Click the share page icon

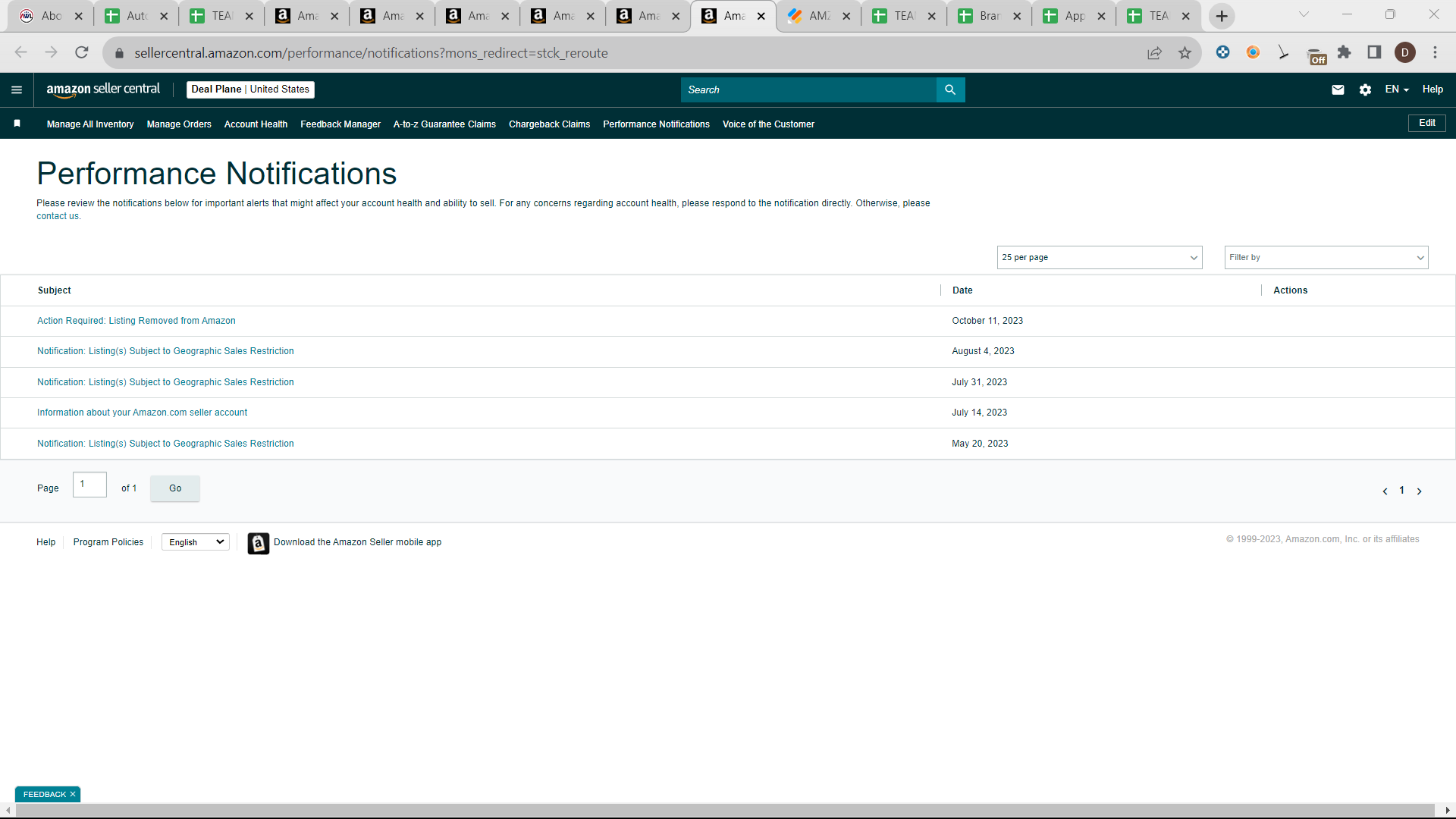point(1154,52)
